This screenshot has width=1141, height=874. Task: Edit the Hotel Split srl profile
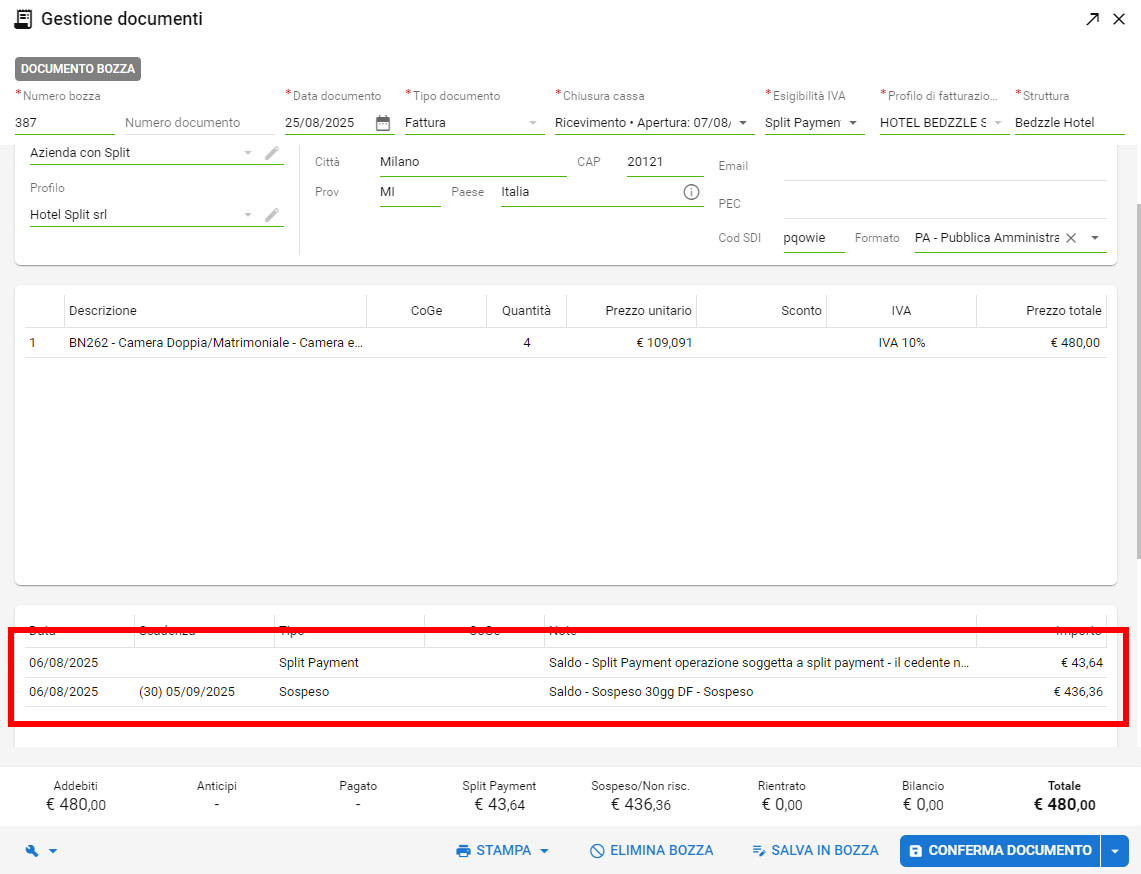[272, 215]
